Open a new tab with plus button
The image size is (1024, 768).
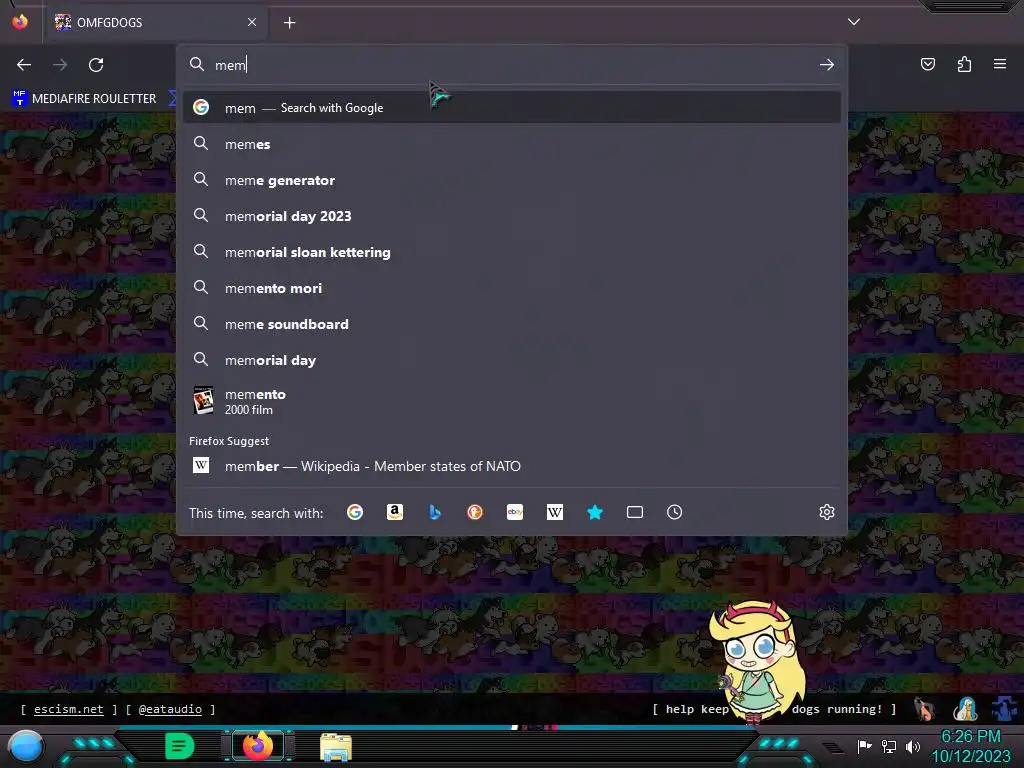coord(289,23)
